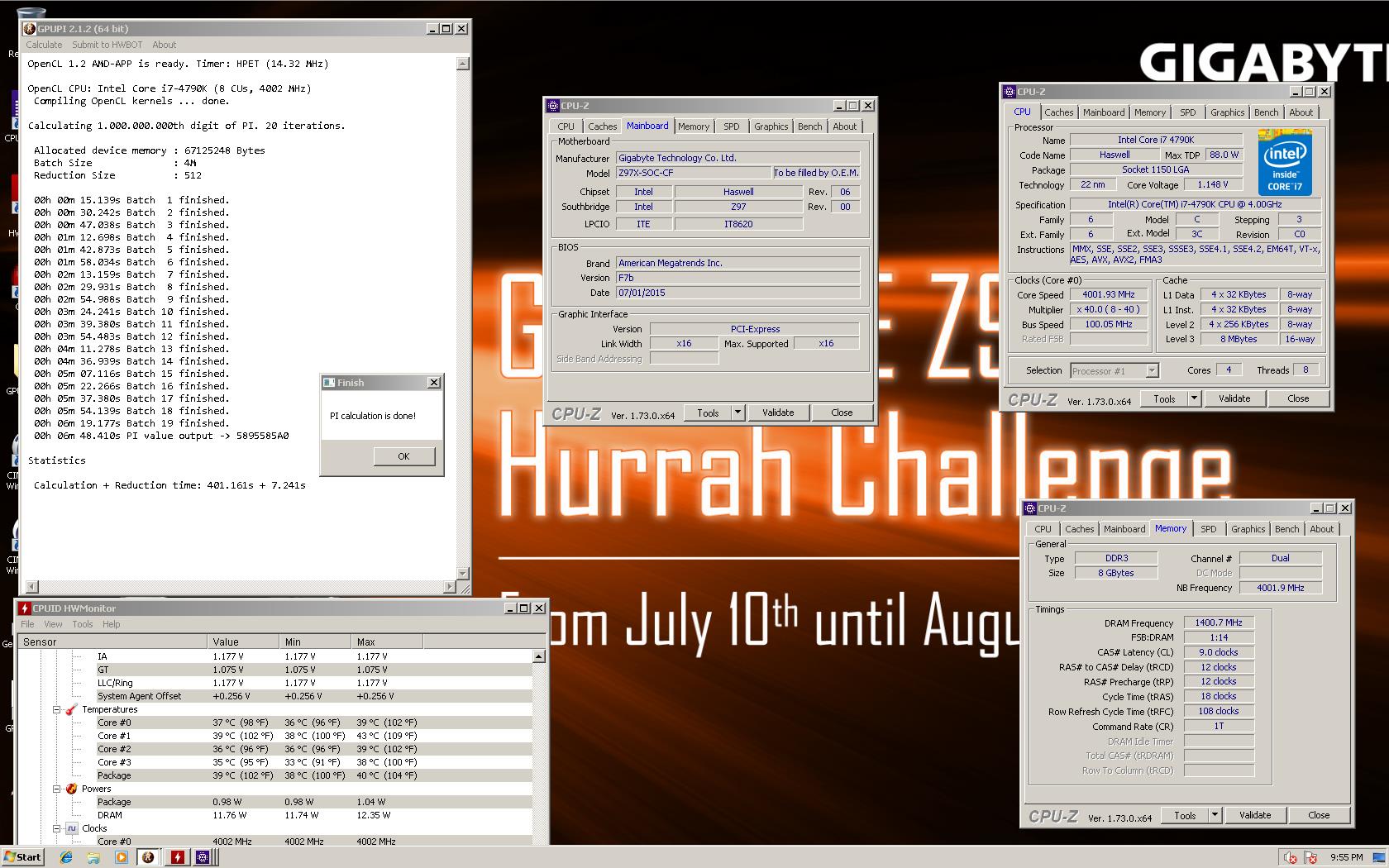Image resolution: width=1389 pixels, height=868 pixels.
Task: Open Tools dropdown arrow in Mainboard CPU-Z
Action: 737,413
